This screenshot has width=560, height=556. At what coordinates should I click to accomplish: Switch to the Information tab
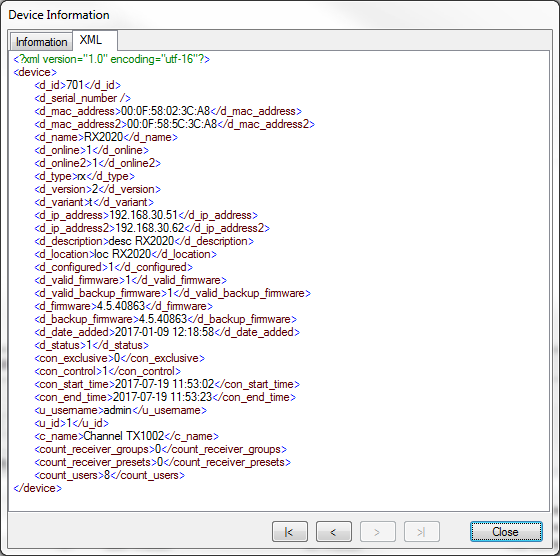pos(41,42)
